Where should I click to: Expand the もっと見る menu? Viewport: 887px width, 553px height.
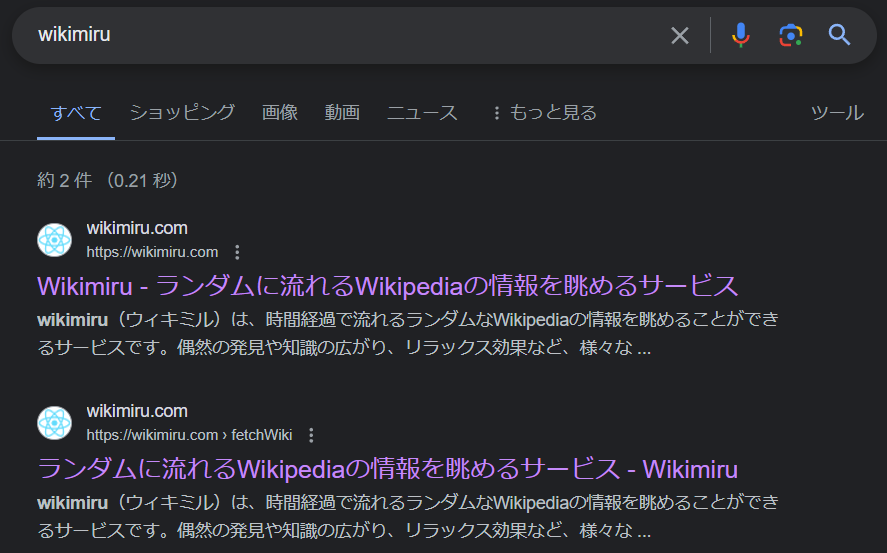(x=545, y=113)
